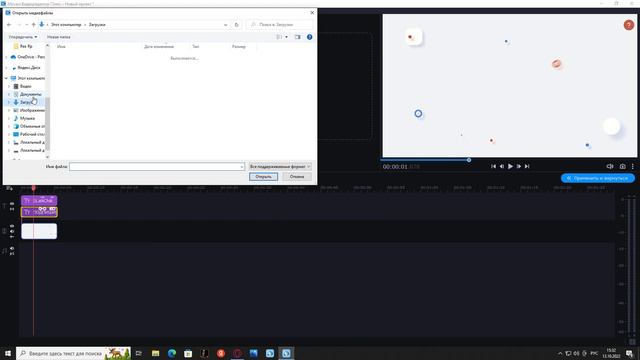This screenshot has width=640, height=360.
Task: Go up one folder level
Action: coord(33,25)
